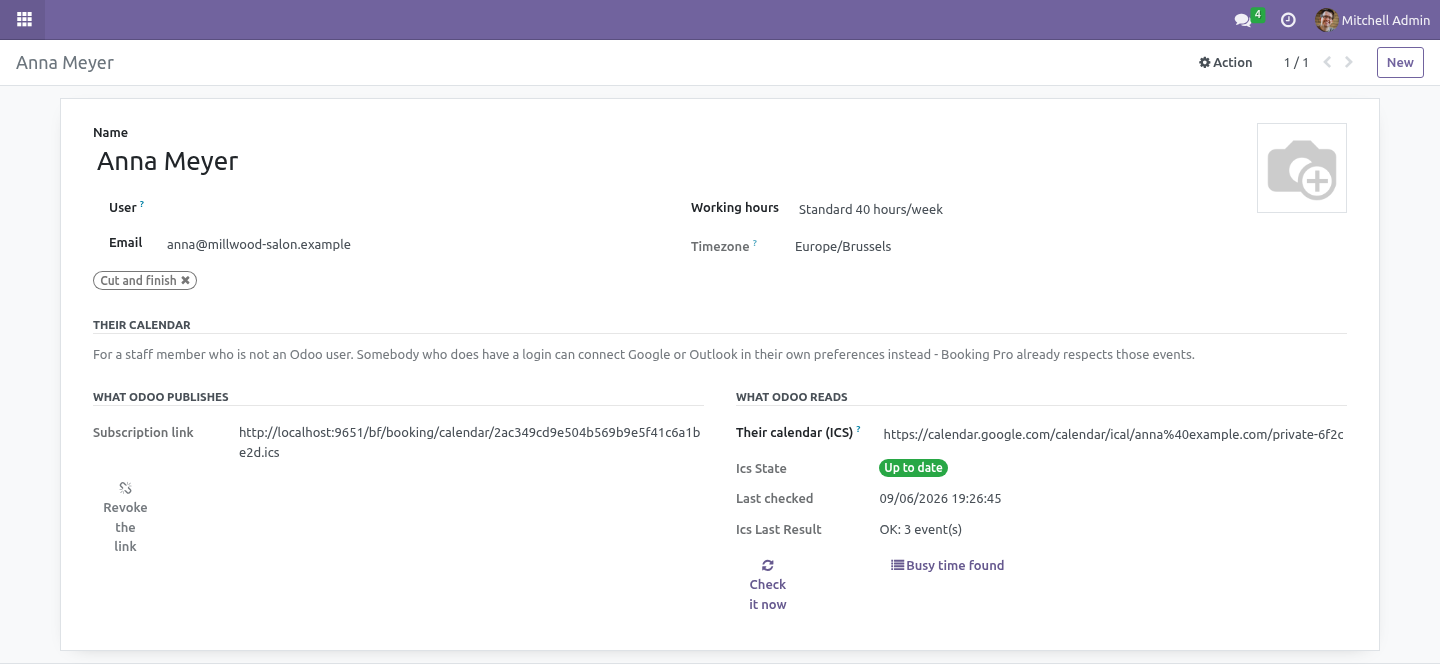The width and height of the screenshot is (1440, 667).
Task: Open the apps grid menu icon
Action: point(24,19)
